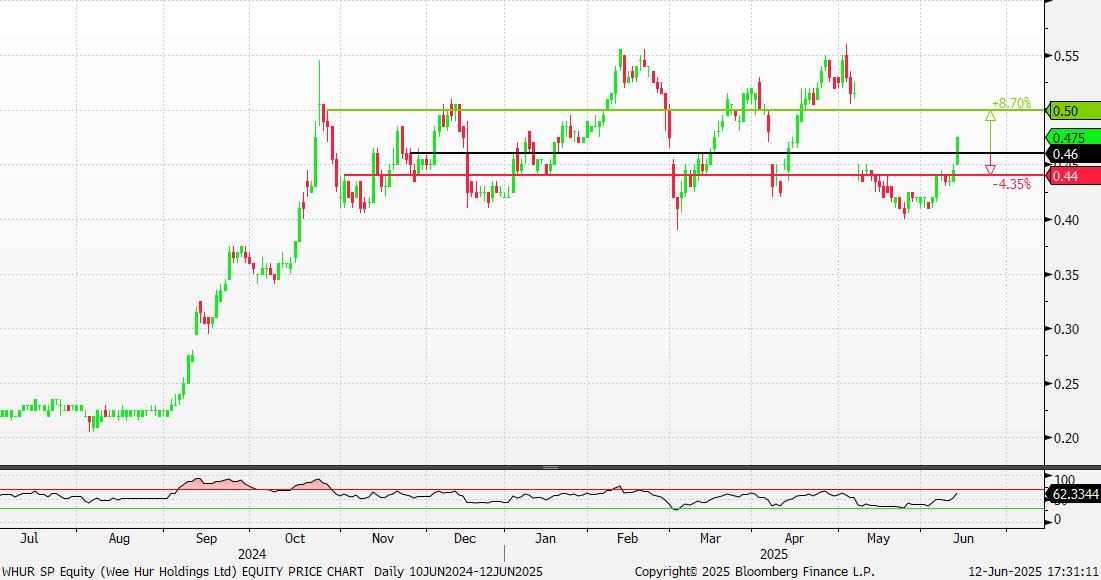Click the 2025 year label

tap(774, 554)
